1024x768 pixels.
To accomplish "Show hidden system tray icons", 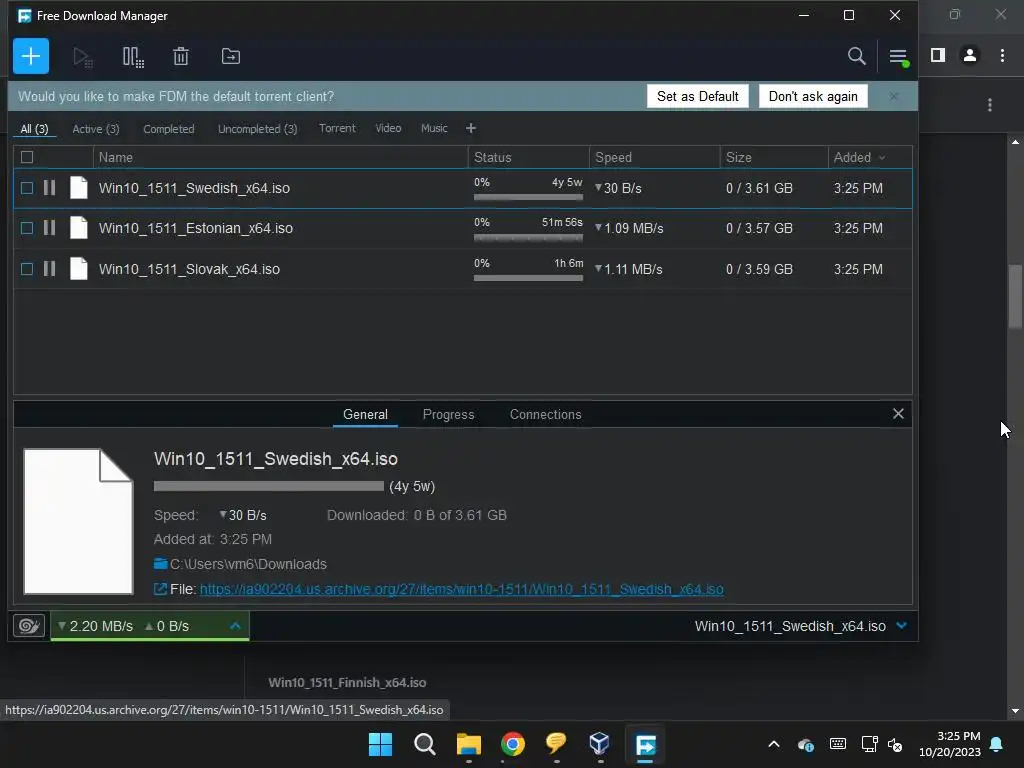I will 774,744.
